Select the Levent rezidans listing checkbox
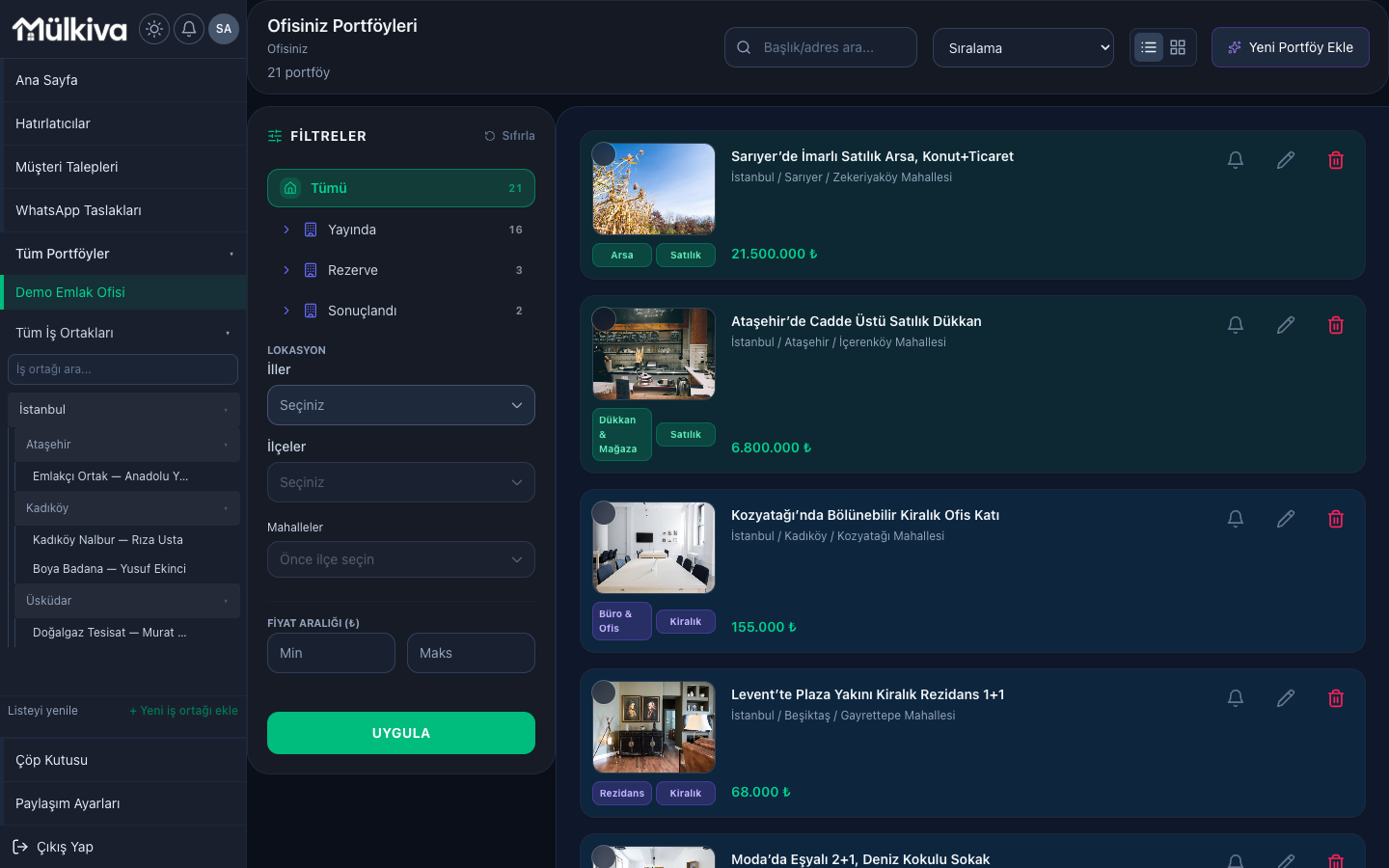1389x868 pixels. 604,692
